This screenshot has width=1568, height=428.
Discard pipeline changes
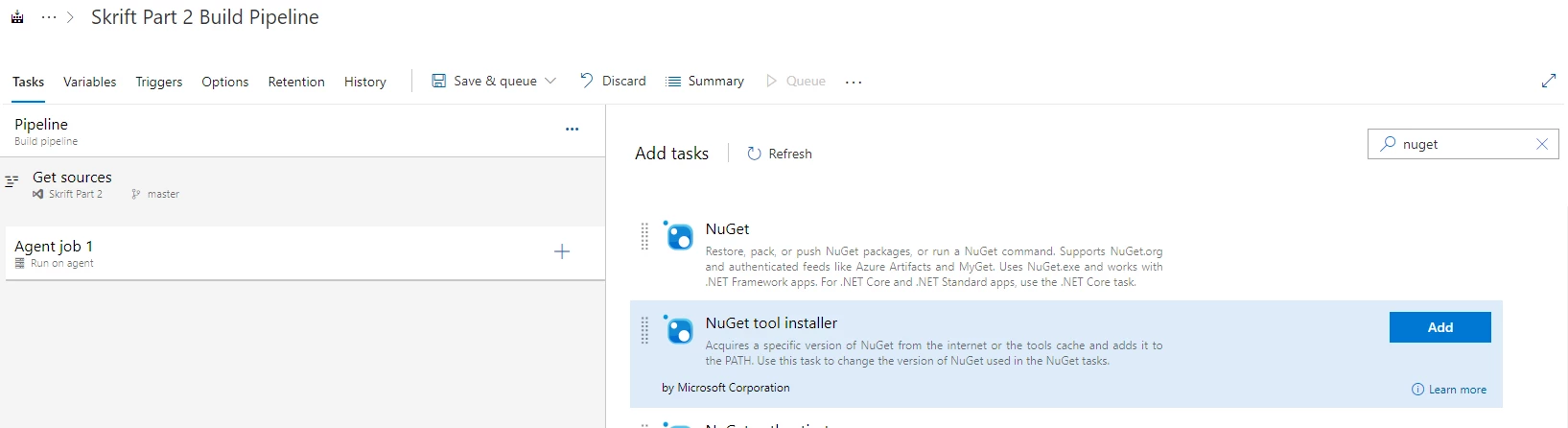613,81
